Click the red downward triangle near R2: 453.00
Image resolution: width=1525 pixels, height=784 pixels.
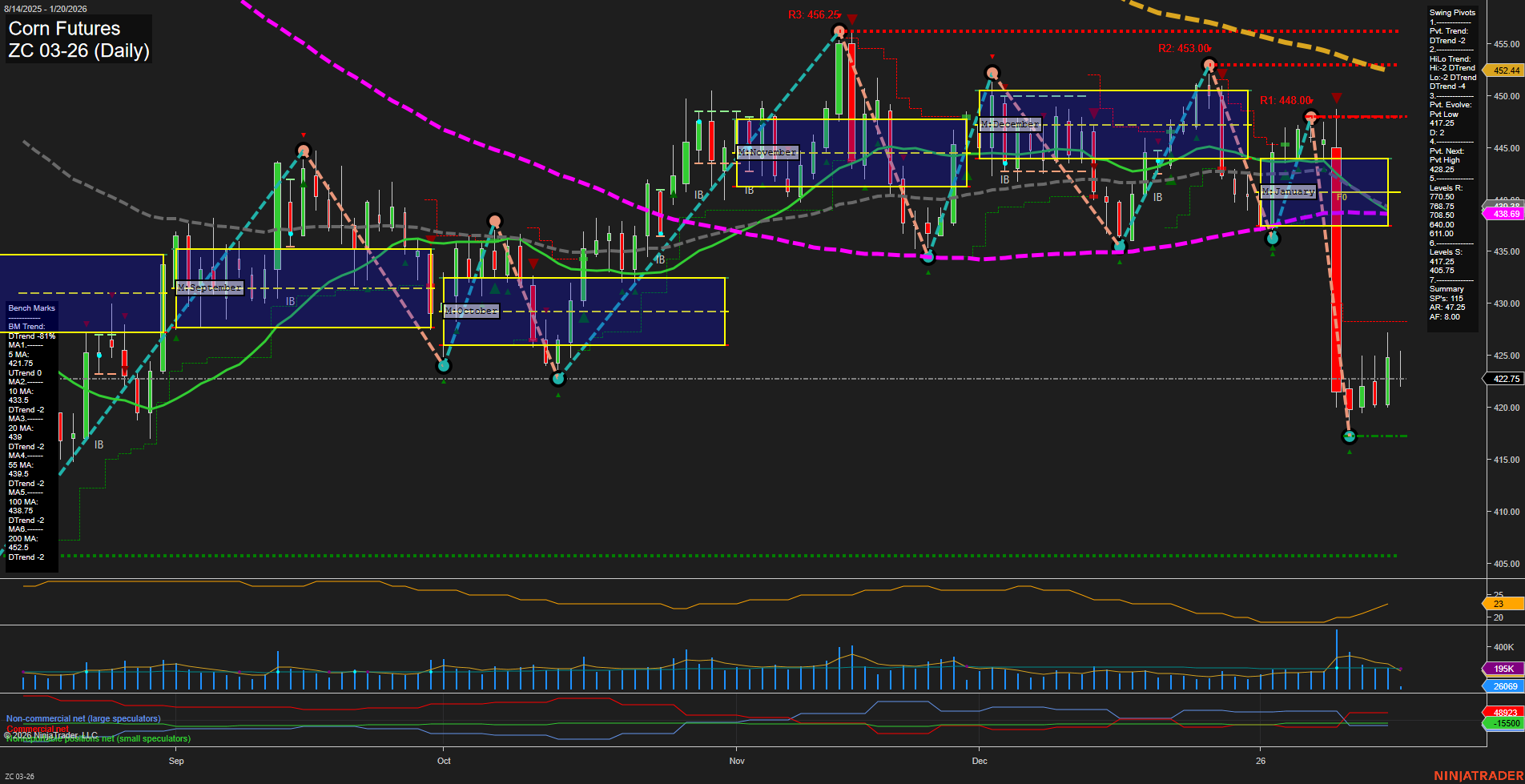1221,73
